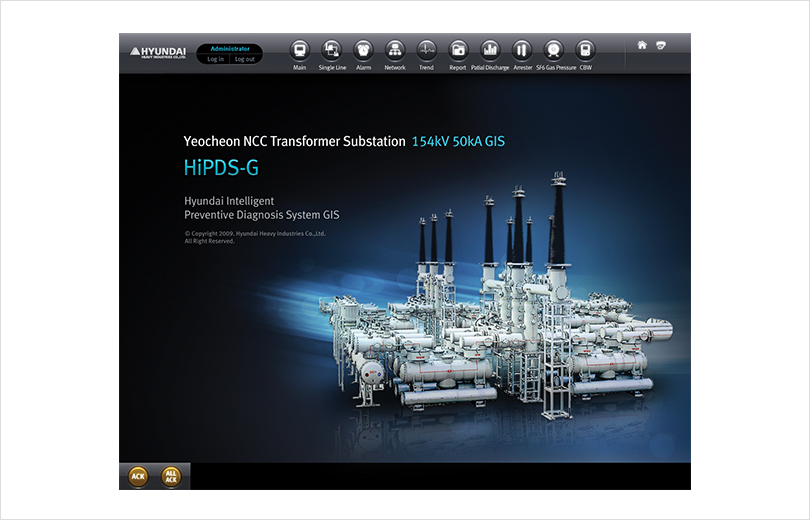The width and height of the screenshot is (810, 520).
Task: Click the Log in button
Action: pyautogui.click(x=215, y=59)
